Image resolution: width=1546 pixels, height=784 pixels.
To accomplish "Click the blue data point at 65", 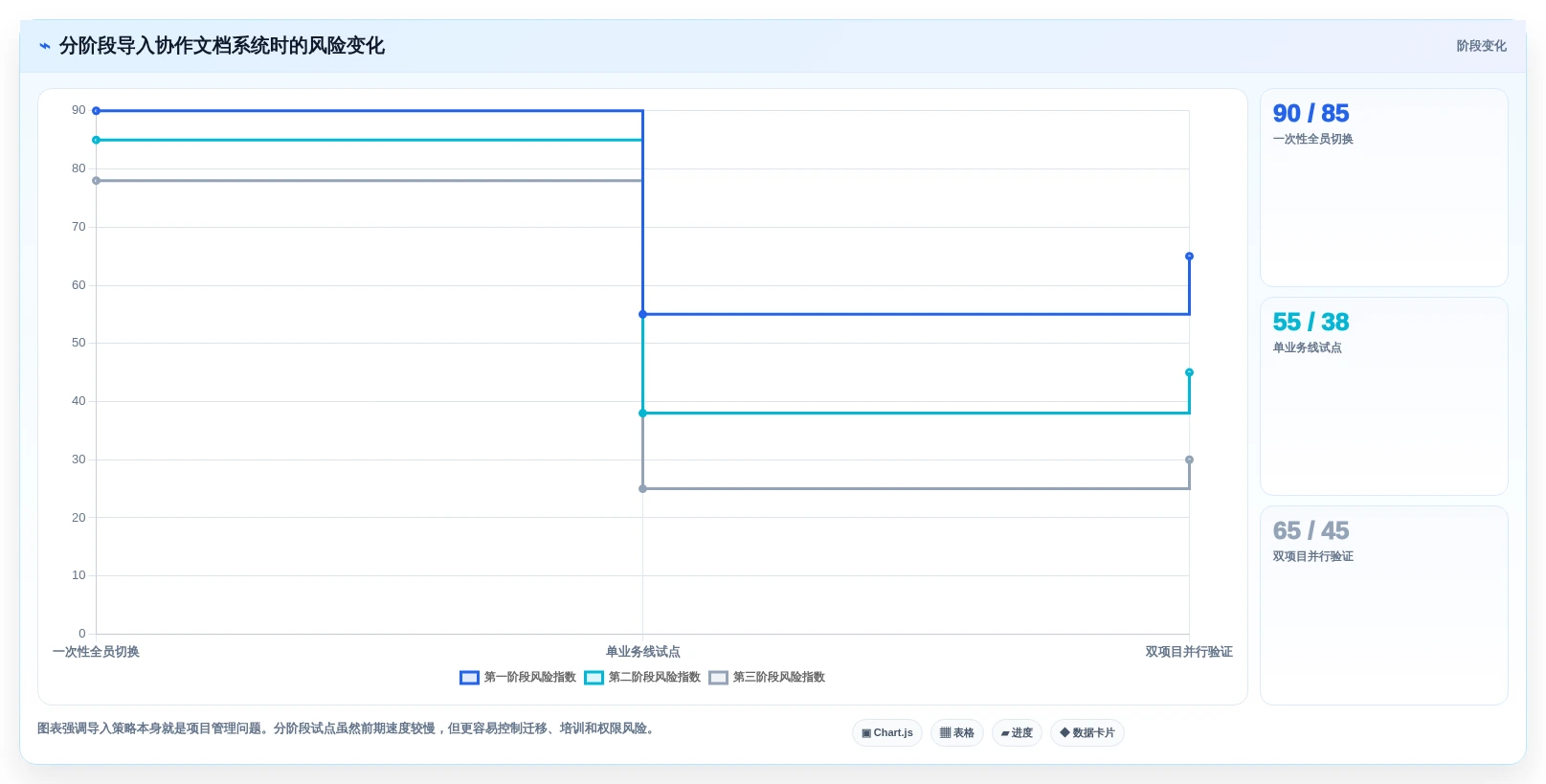I will coord(1189,257).
